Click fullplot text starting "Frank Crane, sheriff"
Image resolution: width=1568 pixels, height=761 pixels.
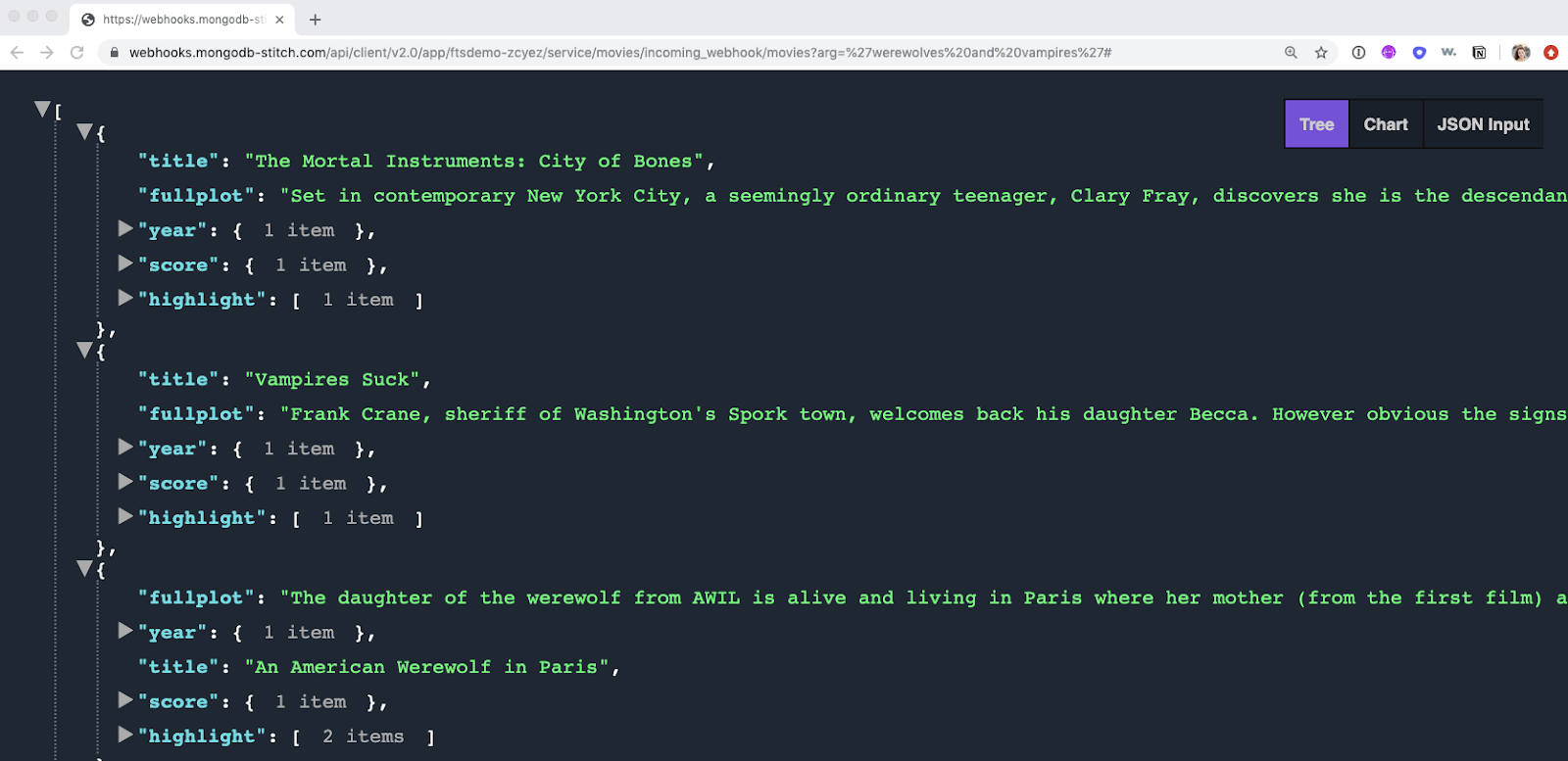click(x=923, y=414)
